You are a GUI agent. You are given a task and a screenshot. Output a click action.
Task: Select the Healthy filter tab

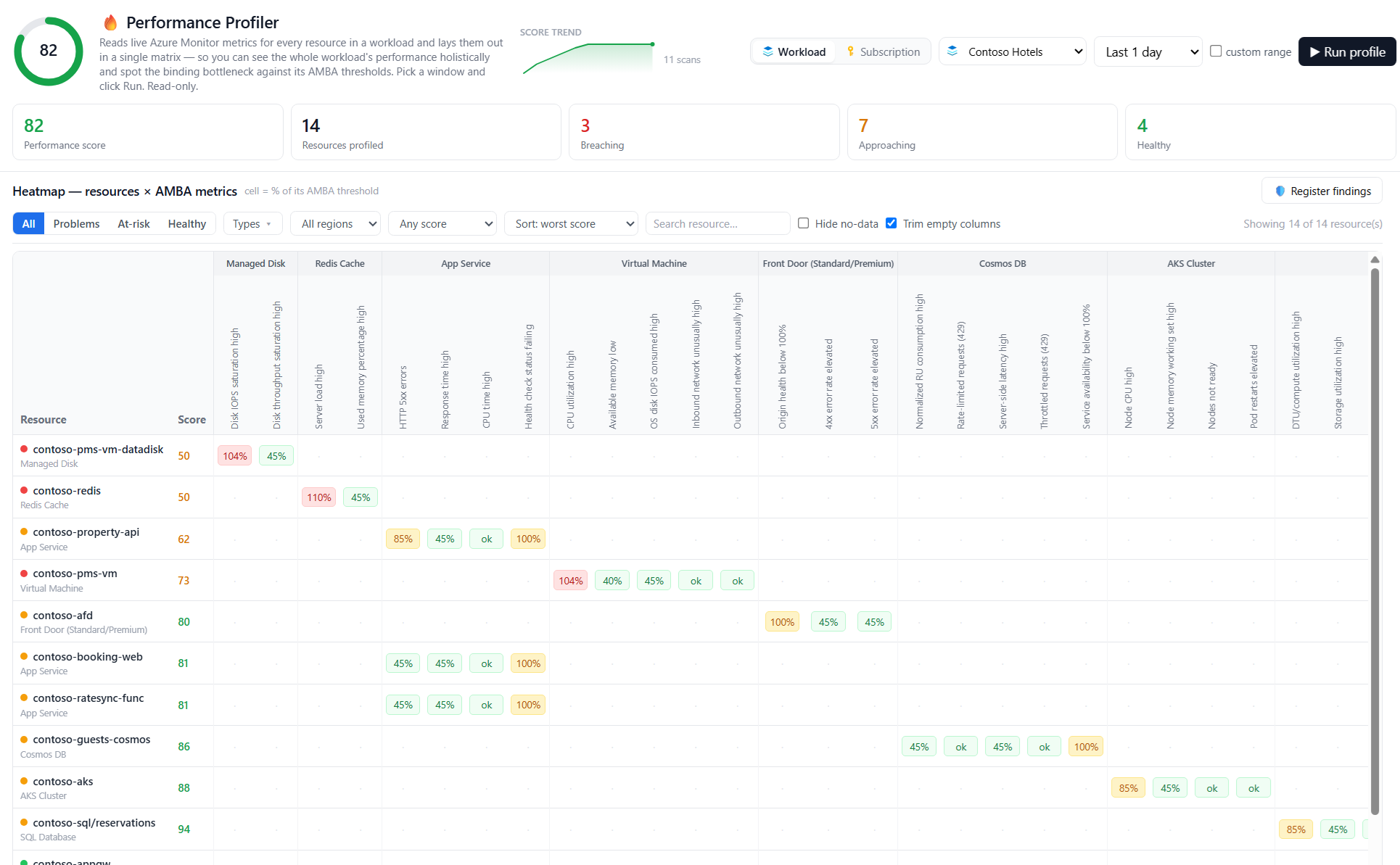pos(187,223)
